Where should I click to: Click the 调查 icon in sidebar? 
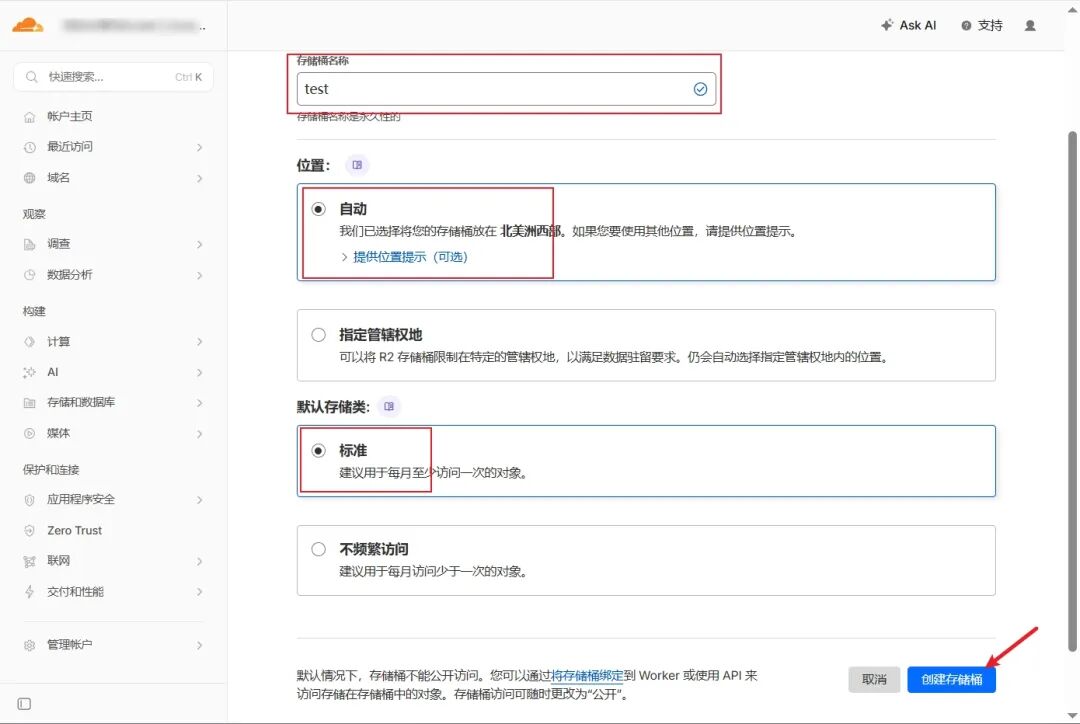coord(30,244)
